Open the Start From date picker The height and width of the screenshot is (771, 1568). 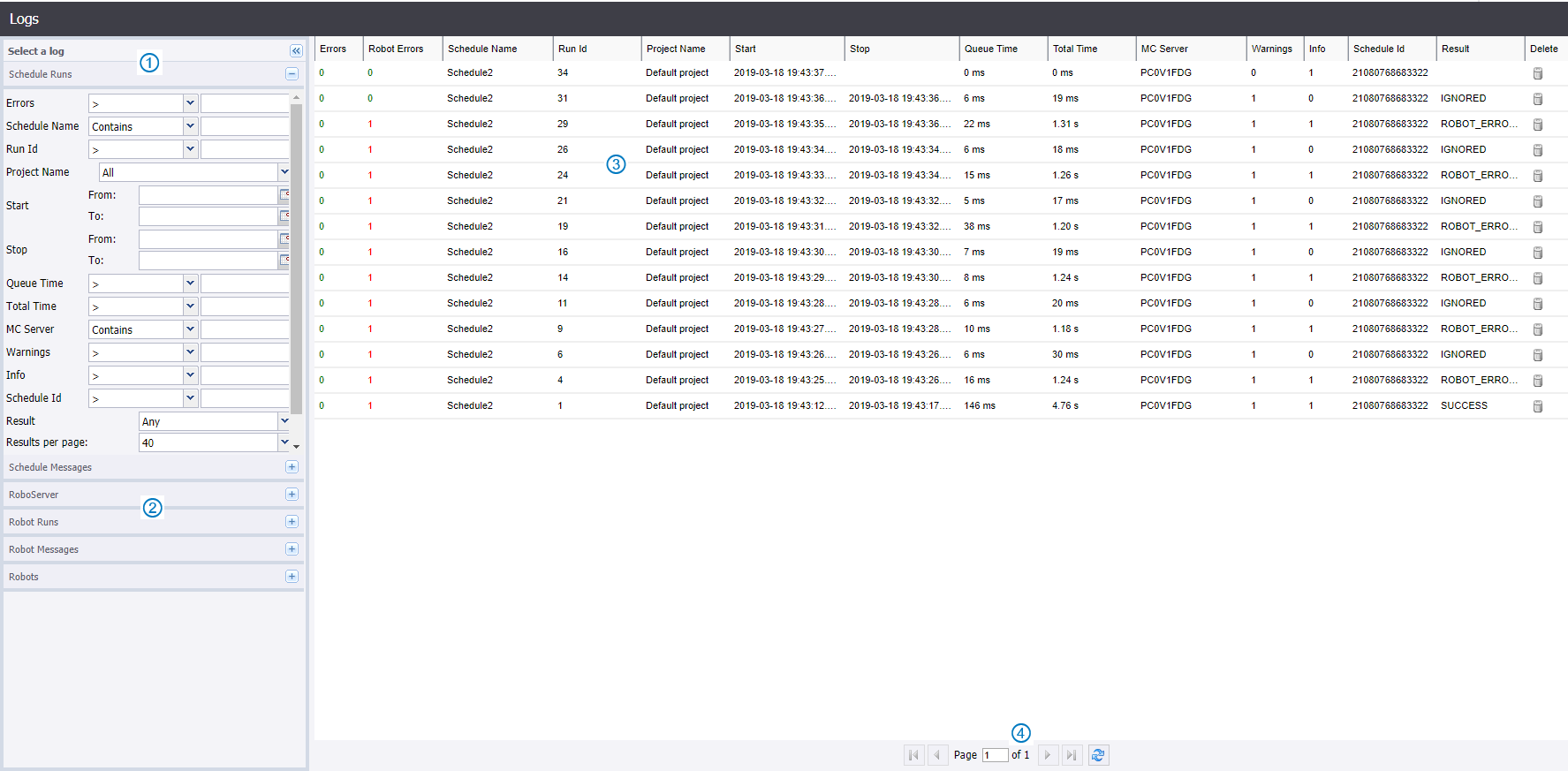(x=284, y=195)
